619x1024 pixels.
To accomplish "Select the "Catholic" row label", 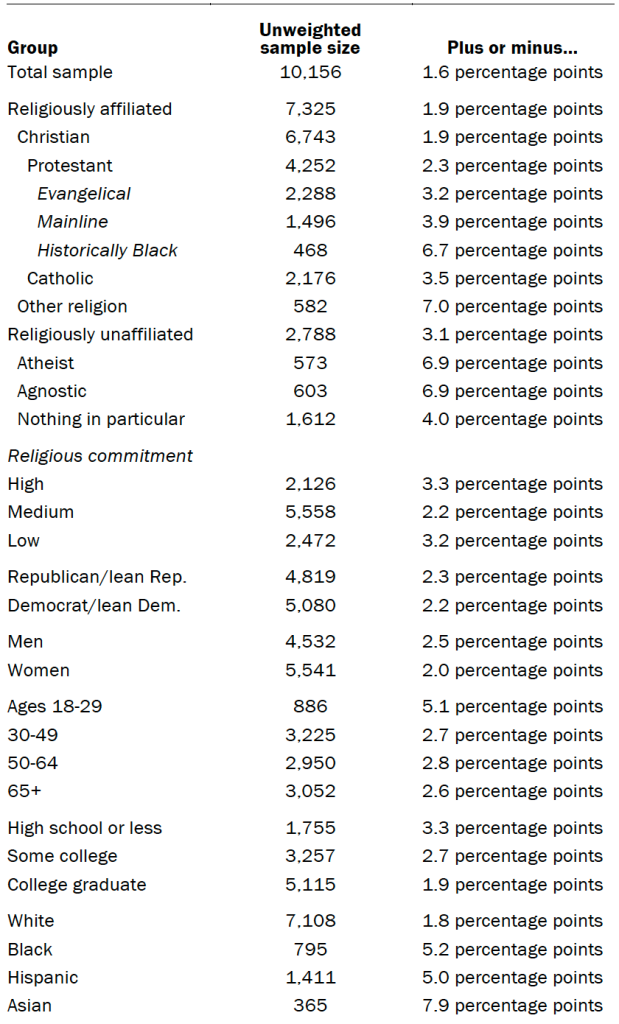I will 60,278.
